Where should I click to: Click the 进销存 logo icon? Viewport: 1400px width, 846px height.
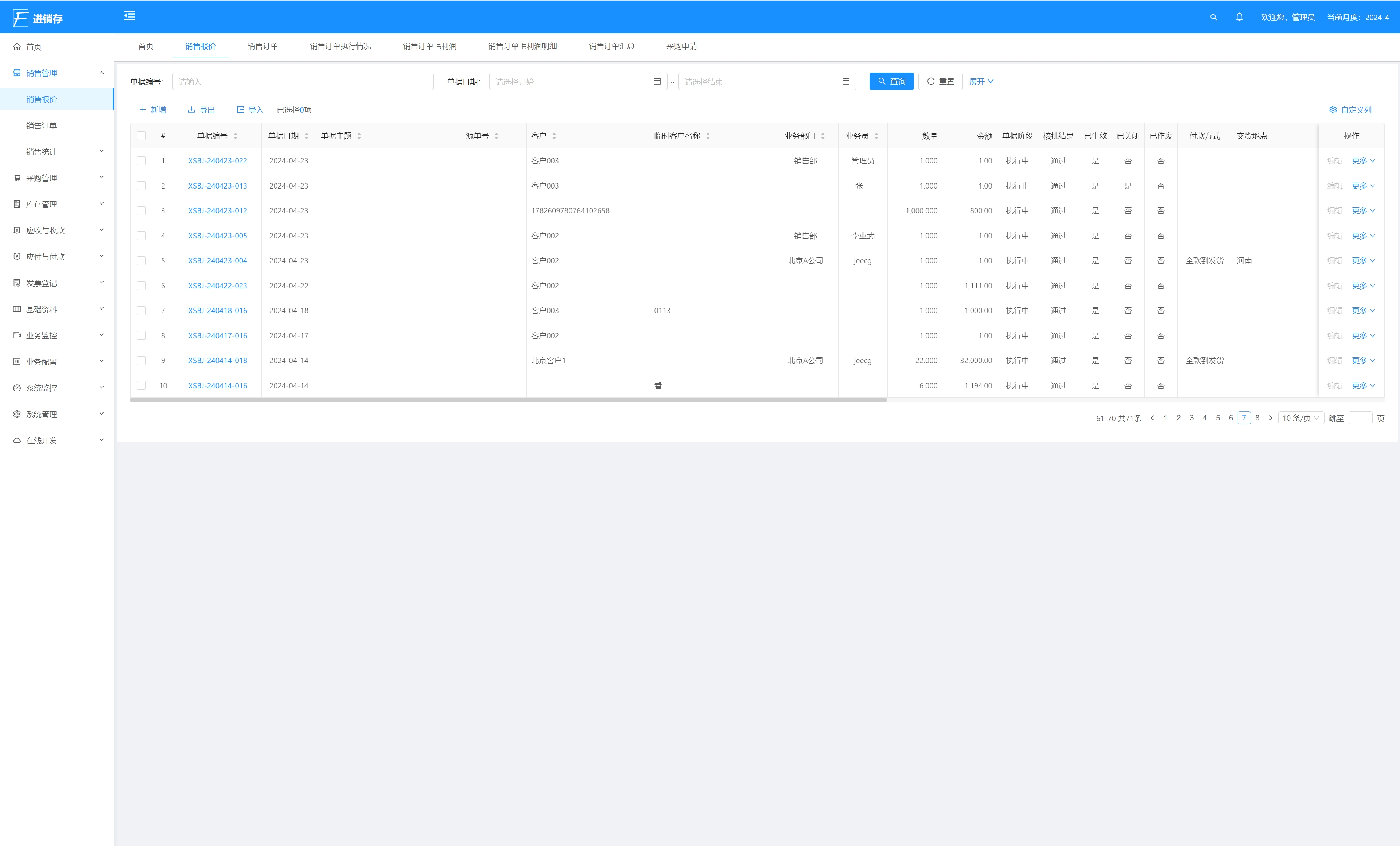click(x=20, y=18)
